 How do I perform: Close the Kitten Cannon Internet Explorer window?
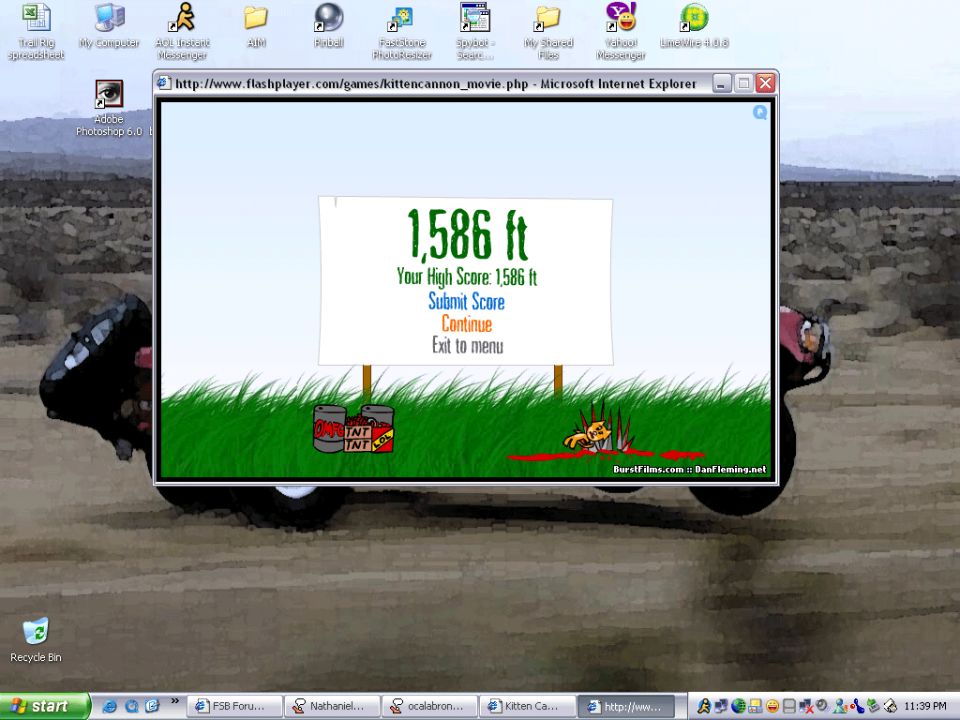(x=765, y=83)
